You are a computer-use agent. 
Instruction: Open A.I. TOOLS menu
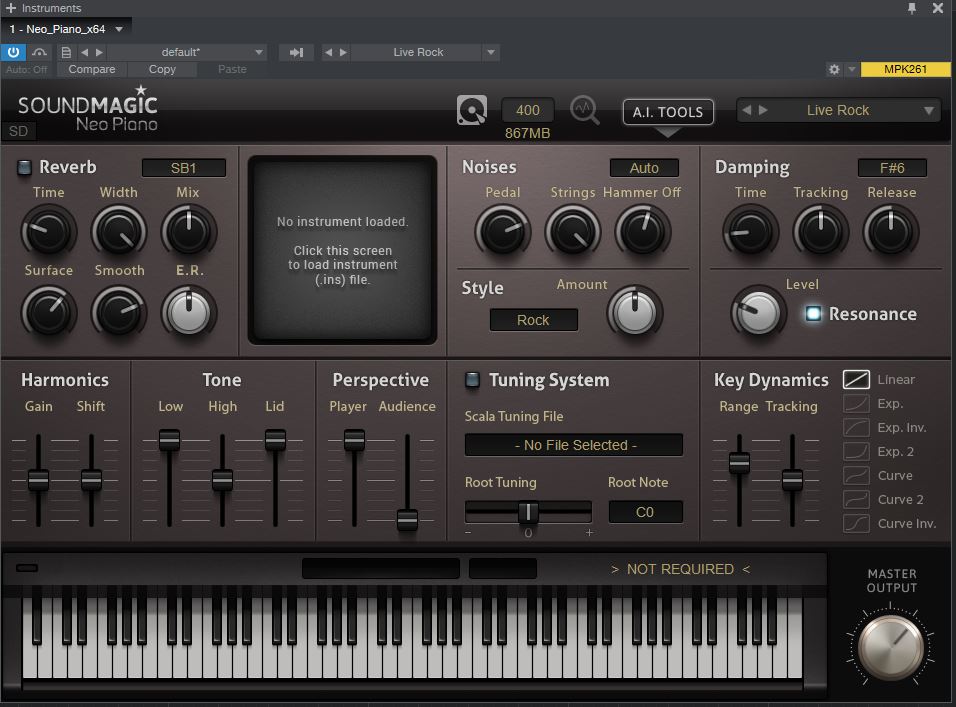pos(668,112)
